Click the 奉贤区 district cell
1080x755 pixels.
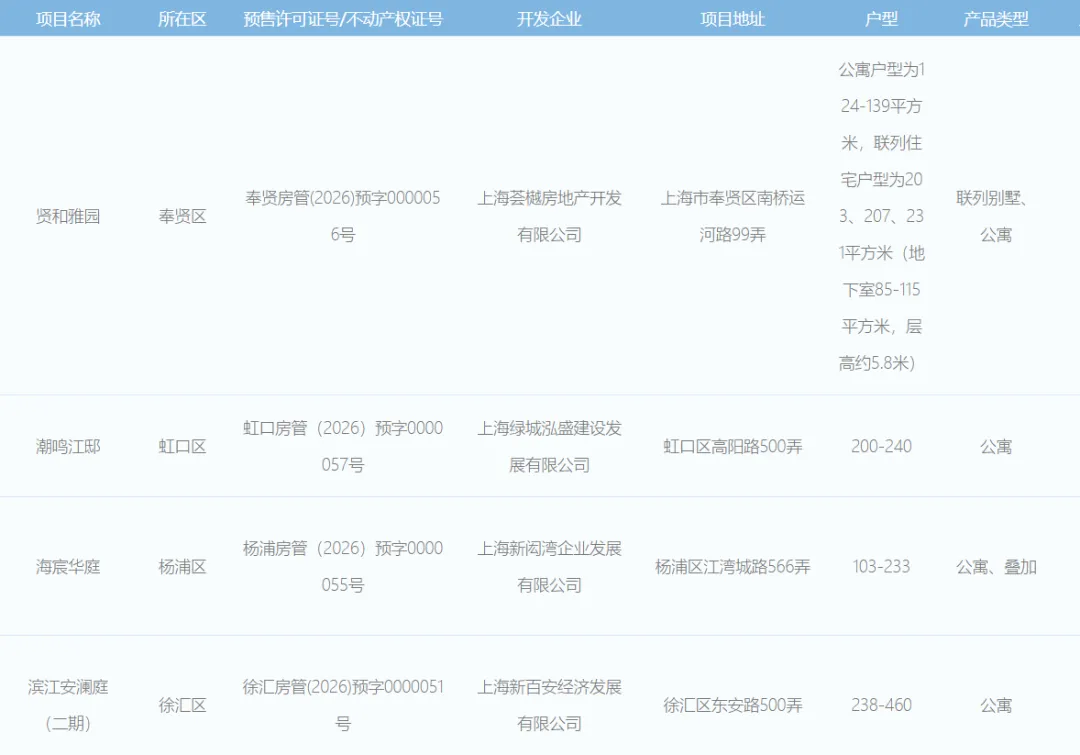pos(183,216)
